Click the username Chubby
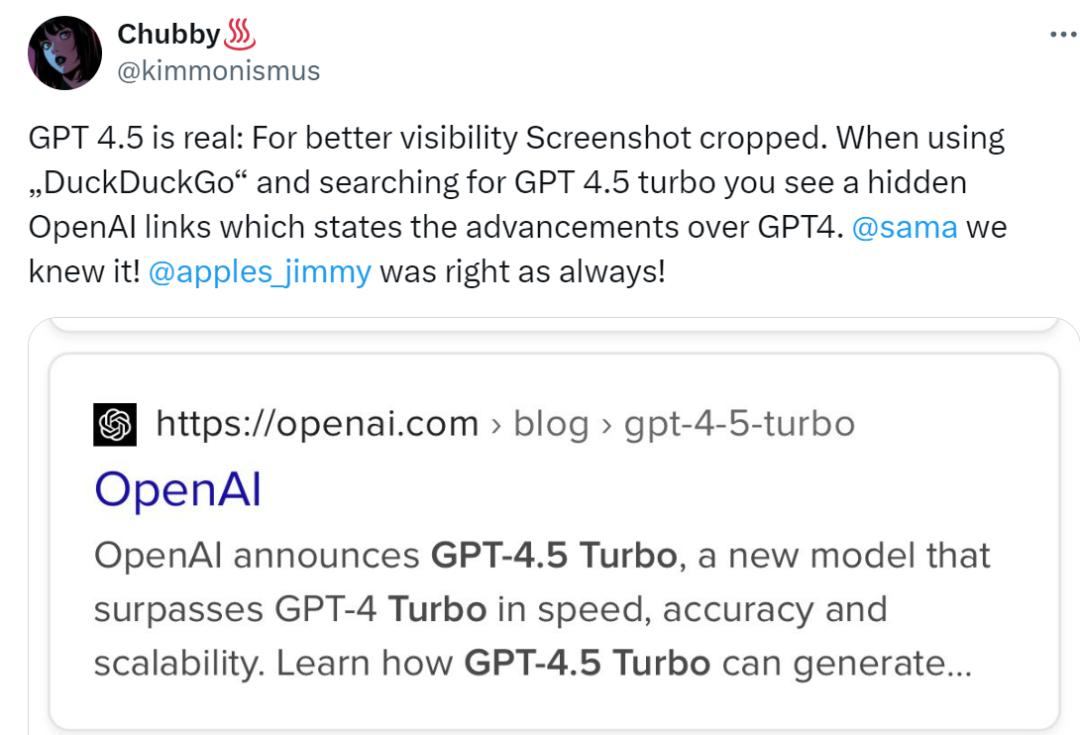1080x735 pixels. click(168, 32)
